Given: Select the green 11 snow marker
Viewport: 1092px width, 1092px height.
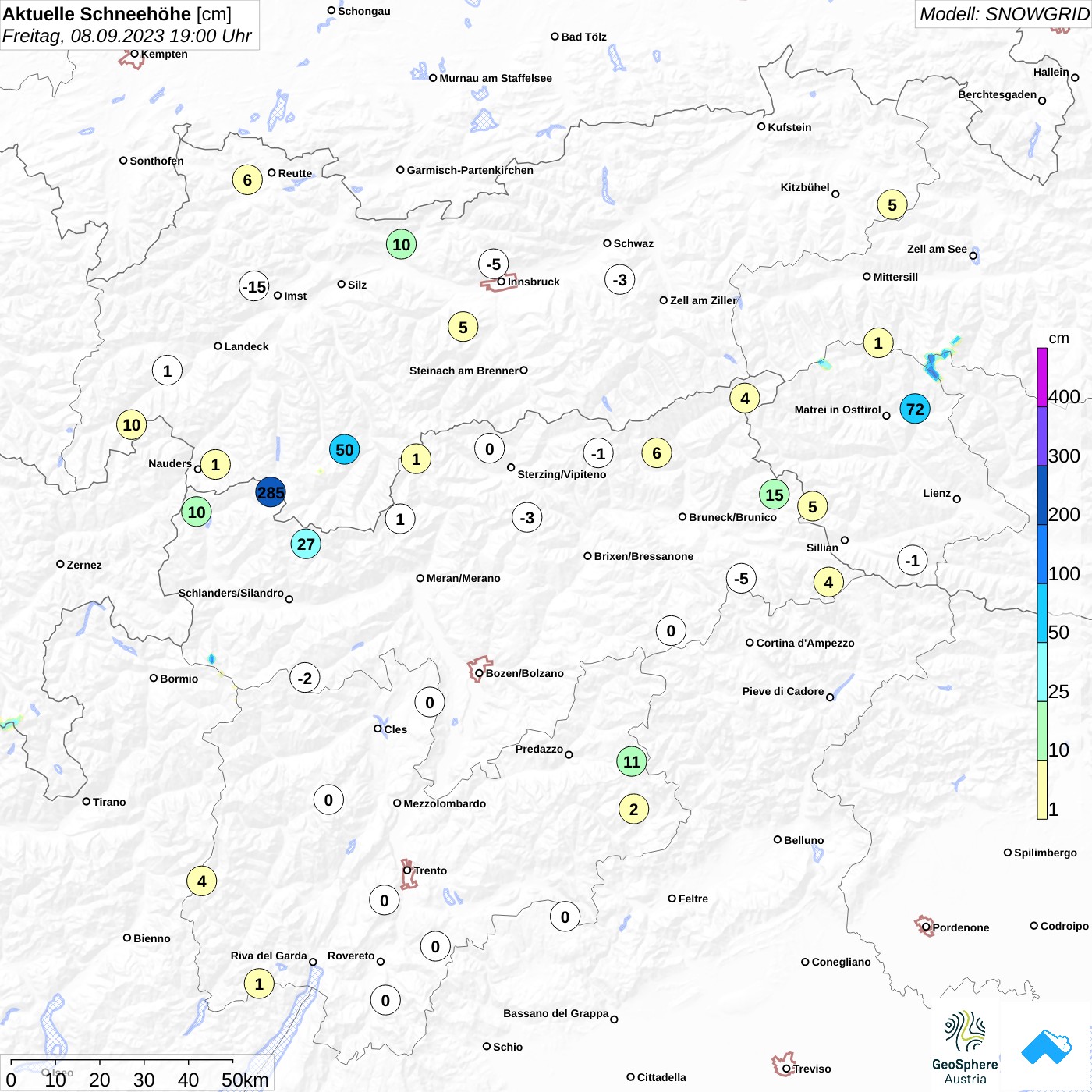Looking at the screenshot, I should pos(631,761).
